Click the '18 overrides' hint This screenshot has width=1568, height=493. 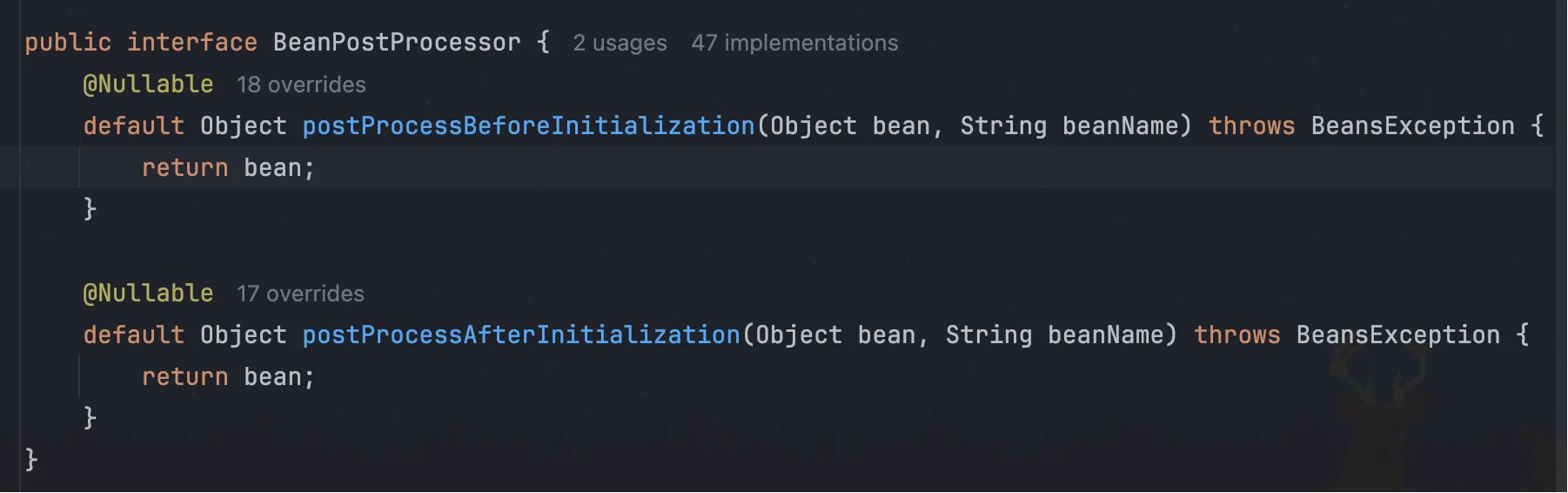tap(301, 84)
